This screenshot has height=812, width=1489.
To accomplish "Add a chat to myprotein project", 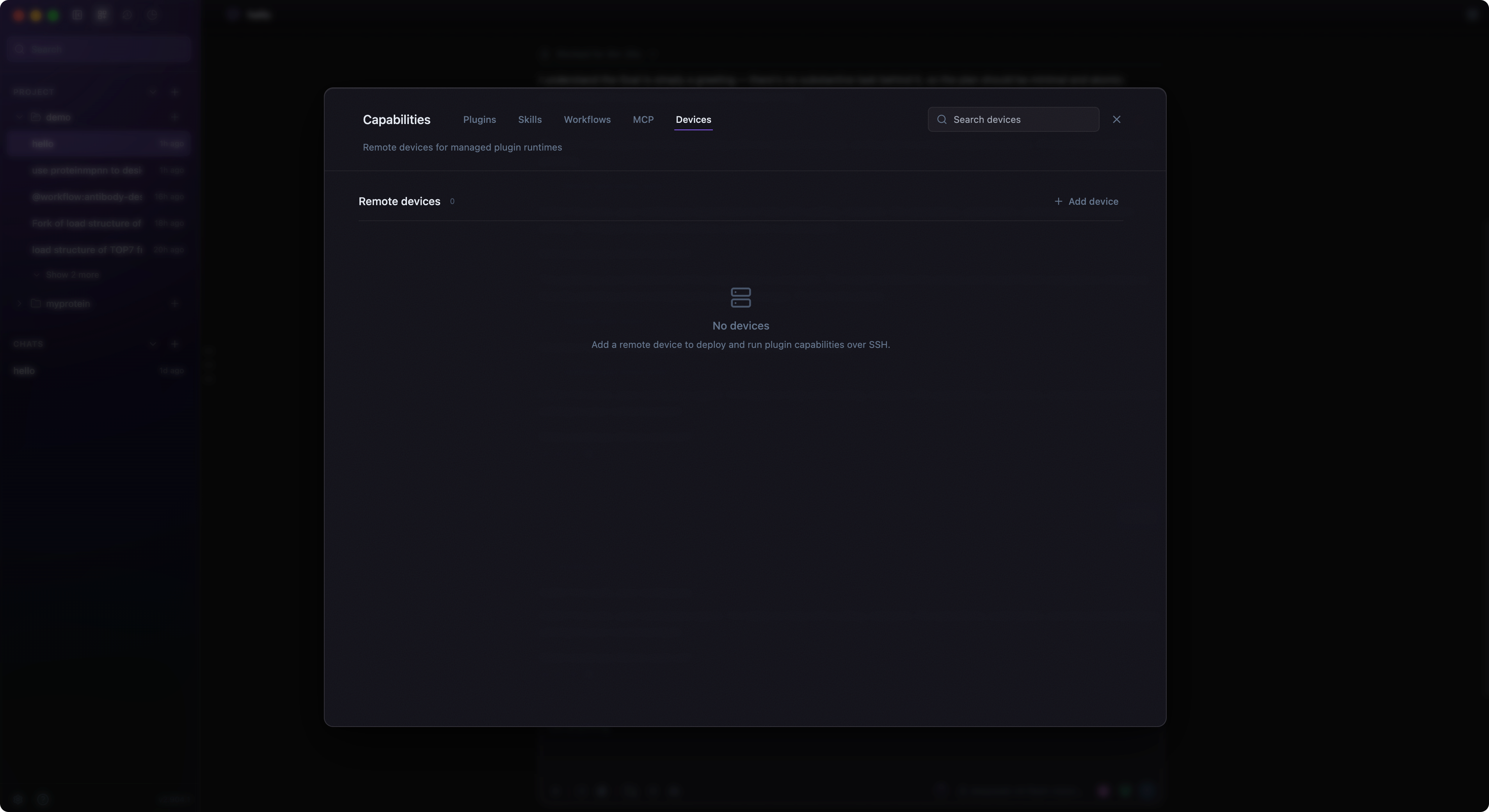I will (174, 304).
